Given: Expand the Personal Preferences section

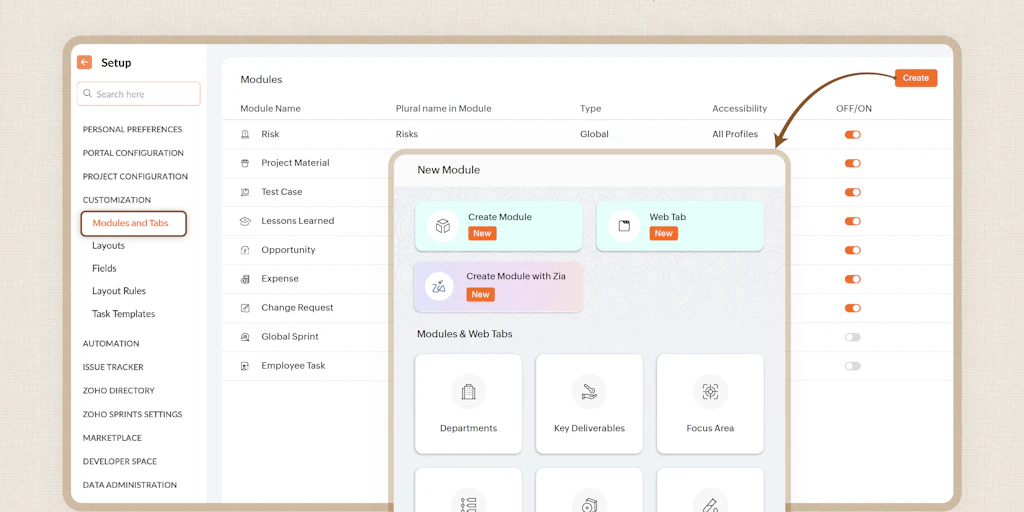Looking at the screenshot, I should [x=133, y=129].
